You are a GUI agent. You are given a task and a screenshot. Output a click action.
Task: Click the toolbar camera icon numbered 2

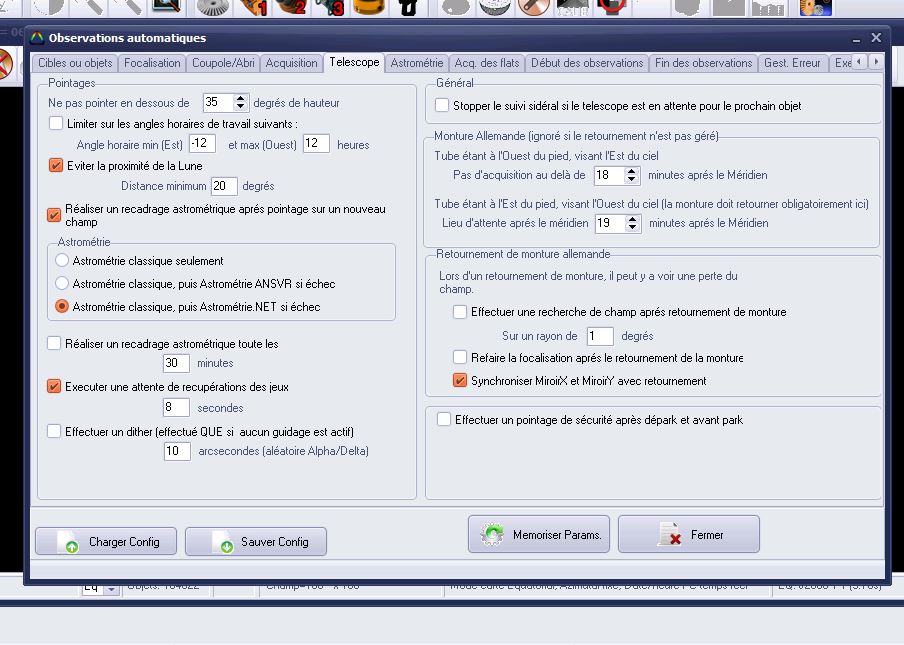(290, 8)
